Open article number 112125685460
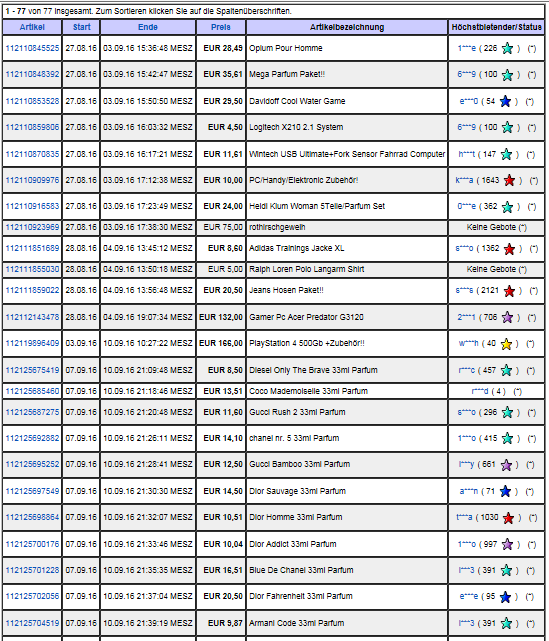Image resolution: width=549 pixels, height=641 pixels. point(32,391)
